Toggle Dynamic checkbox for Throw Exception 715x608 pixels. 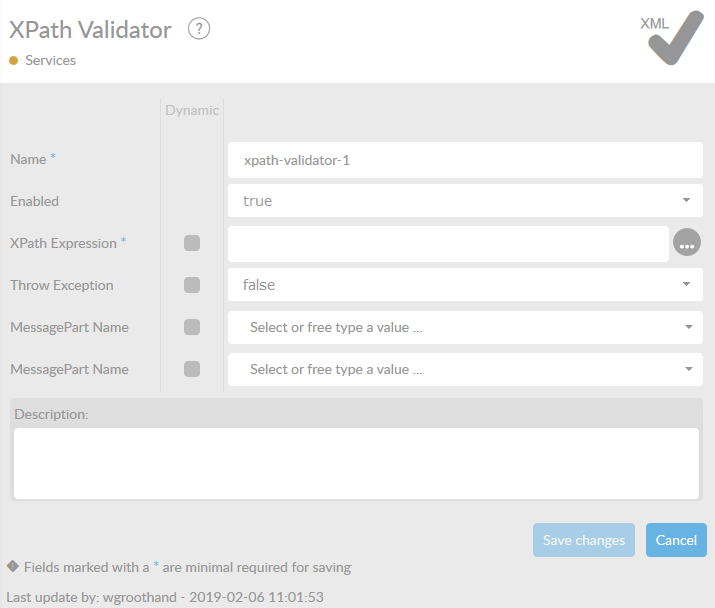[192, 285]
